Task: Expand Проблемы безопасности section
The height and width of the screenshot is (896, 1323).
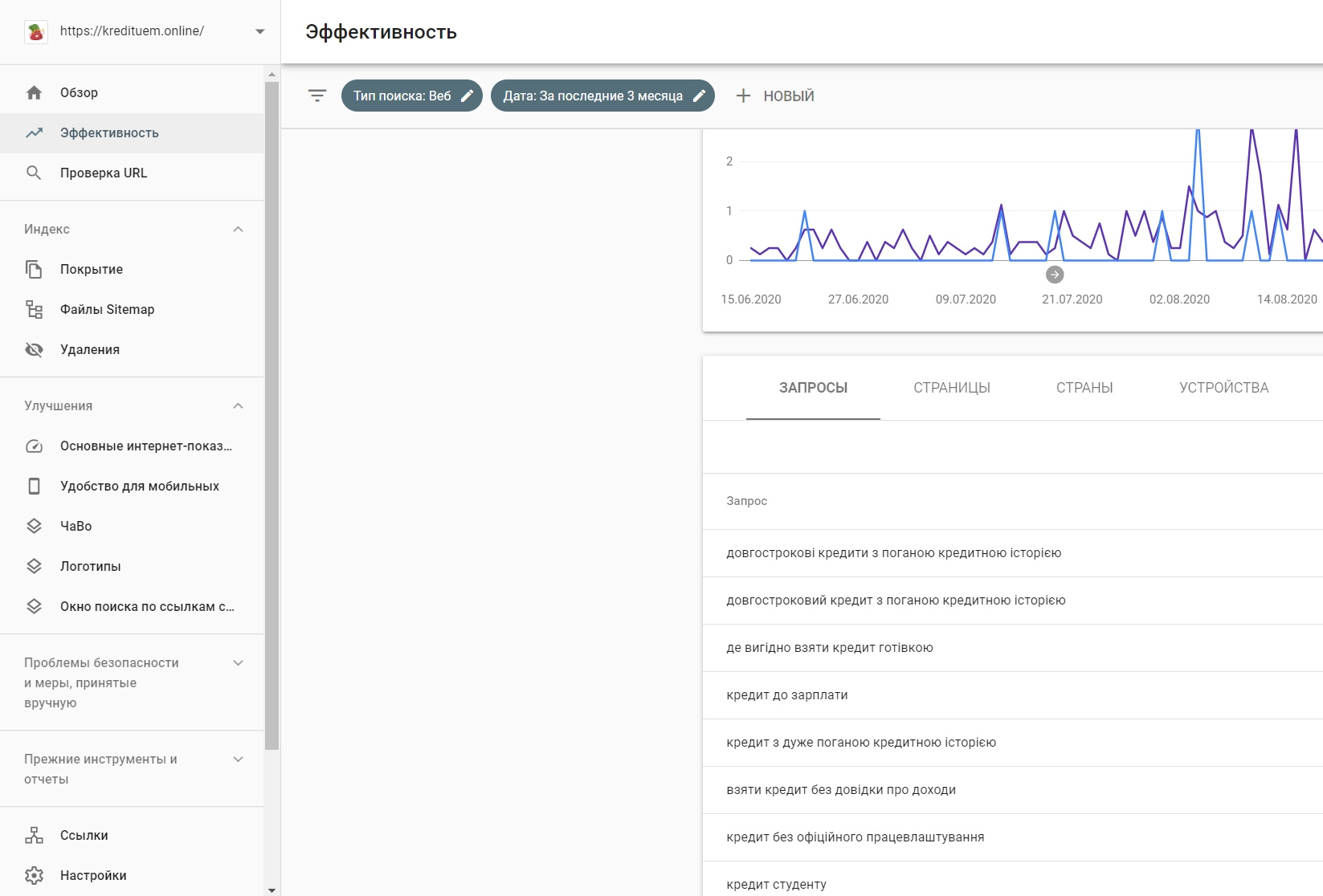Action: [x=238, y=662]
